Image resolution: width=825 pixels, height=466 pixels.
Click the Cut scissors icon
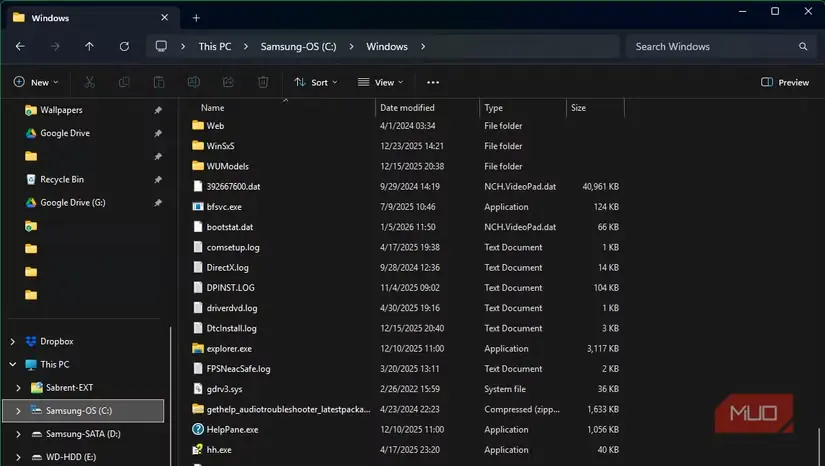coord(89,82)
